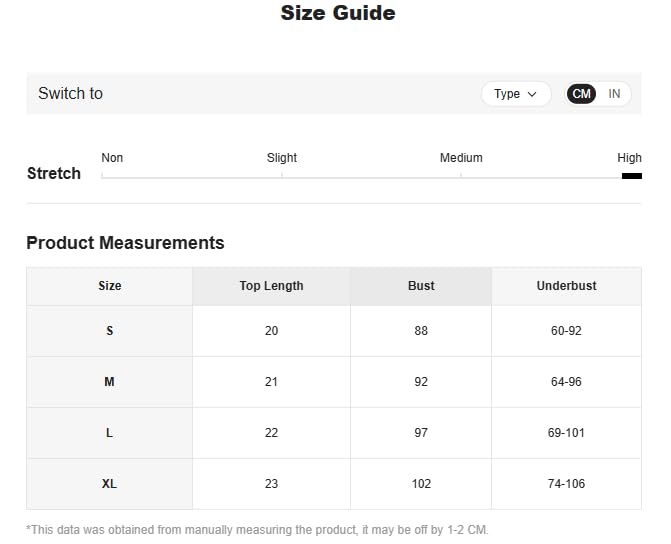The width and height of the screenshot is (671, 544).
Task: Click the Medium stretch label
Action: click(x=461, y=158)
